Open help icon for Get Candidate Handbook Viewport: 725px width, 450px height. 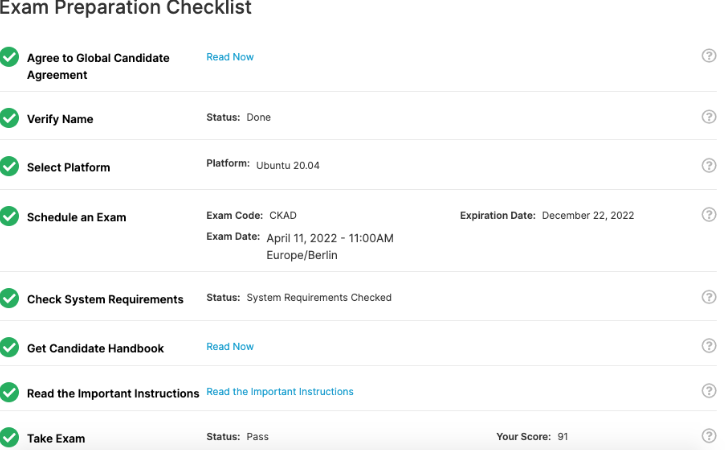[x=709, y=346]
